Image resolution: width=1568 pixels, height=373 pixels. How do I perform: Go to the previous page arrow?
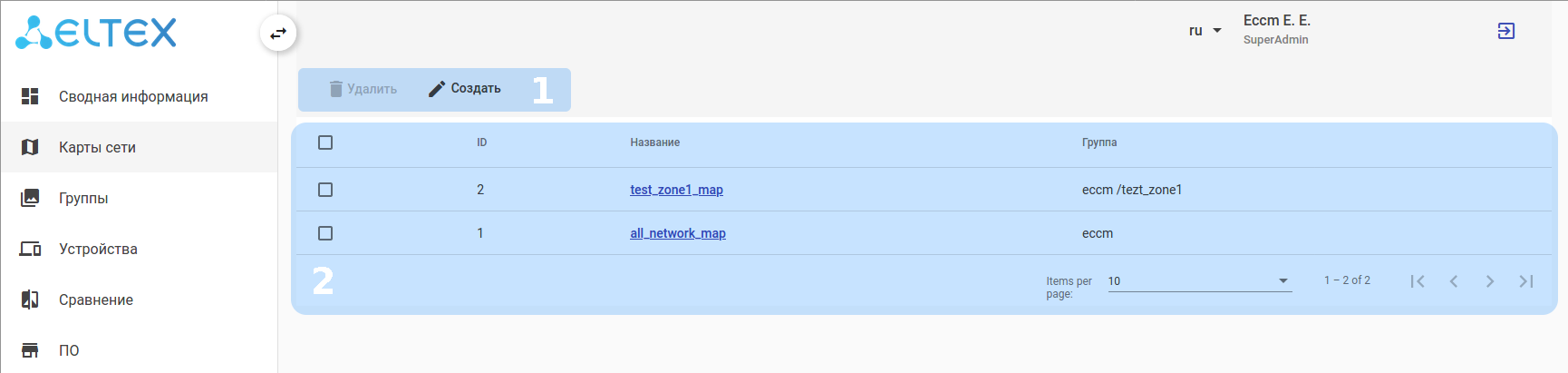[1454, 281]
